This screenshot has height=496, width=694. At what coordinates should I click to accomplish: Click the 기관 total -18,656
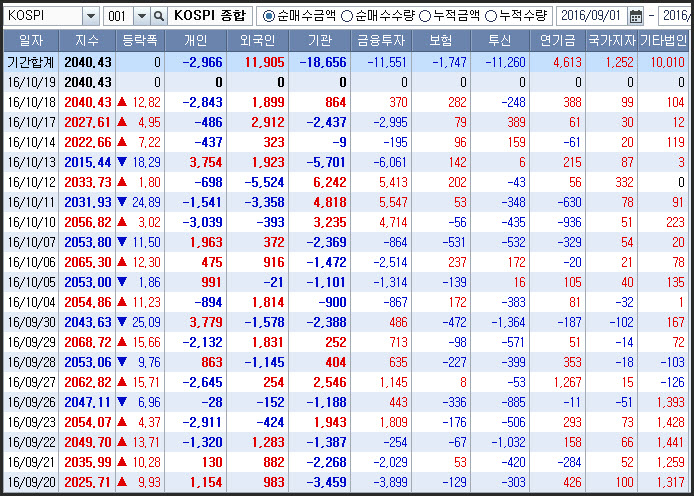pyautogui.click(x=323, y=62)
